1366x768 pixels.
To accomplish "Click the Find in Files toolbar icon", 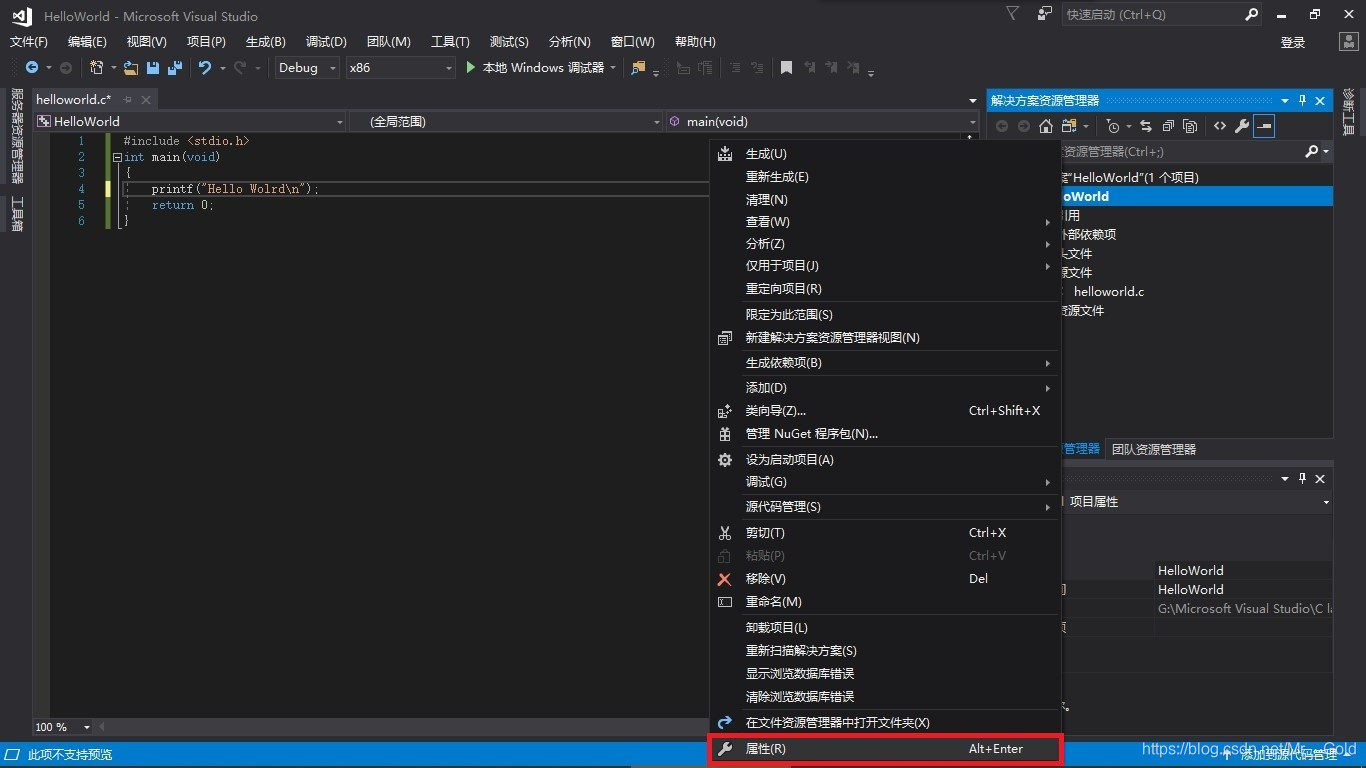I will (638, 68).
